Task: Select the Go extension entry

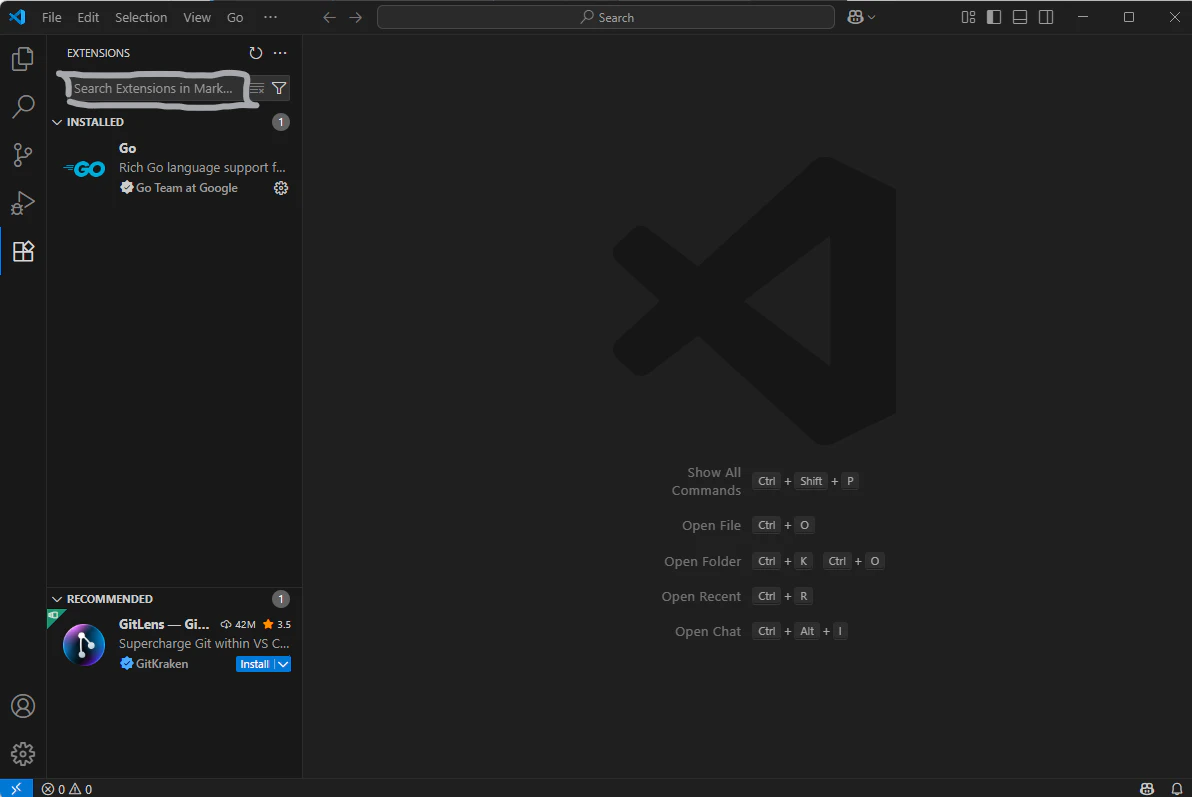Action: [x=174, y=168]
